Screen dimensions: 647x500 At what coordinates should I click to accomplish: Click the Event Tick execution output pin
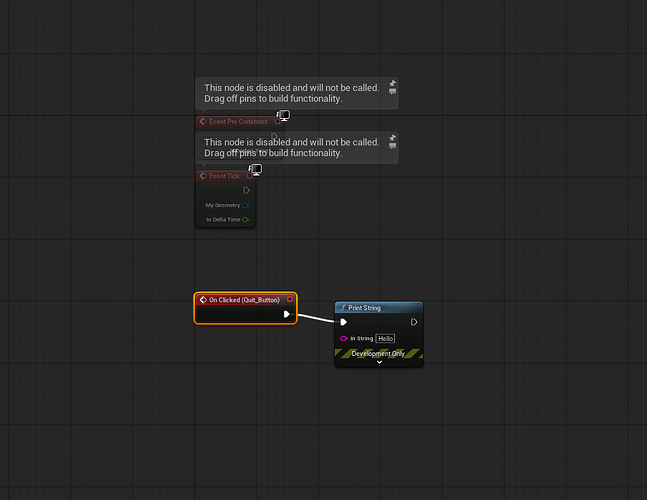246,190
